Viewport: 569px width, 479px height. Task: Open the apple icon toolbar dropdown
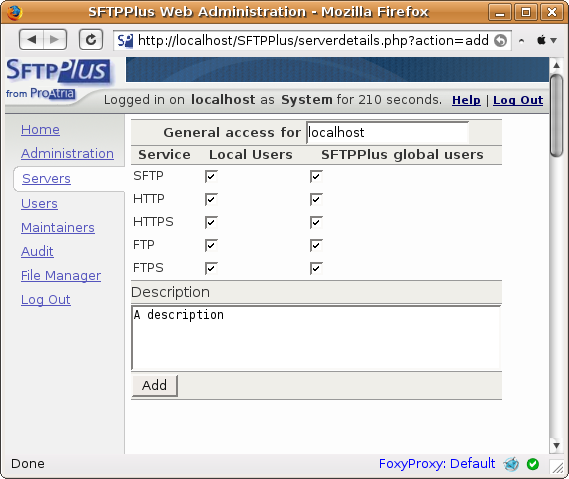pyautogui.click(x=547, y=40)
